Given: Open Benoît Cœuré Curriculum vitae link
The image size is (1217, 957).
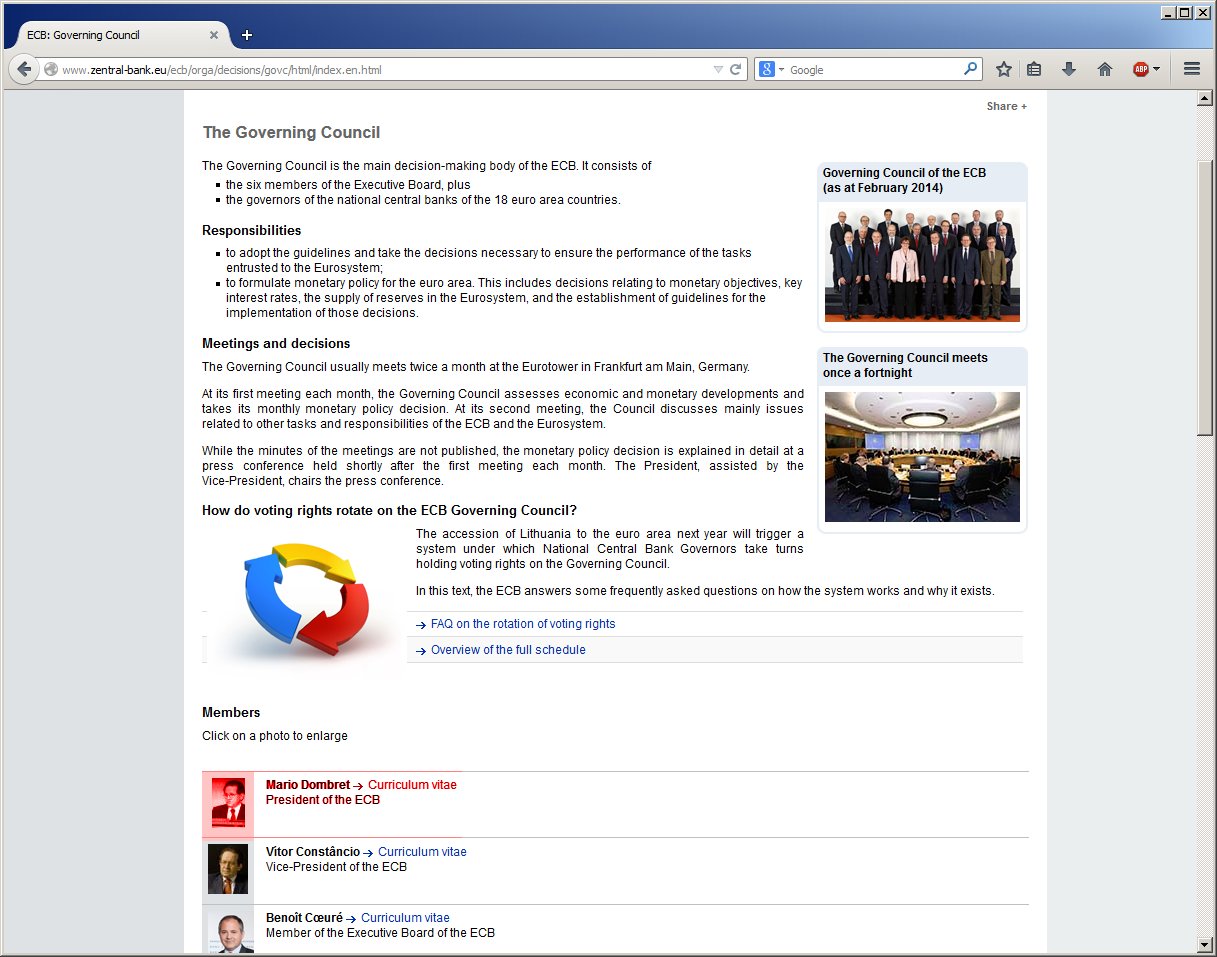Looking at the screenshot, I should coord(405,918).
